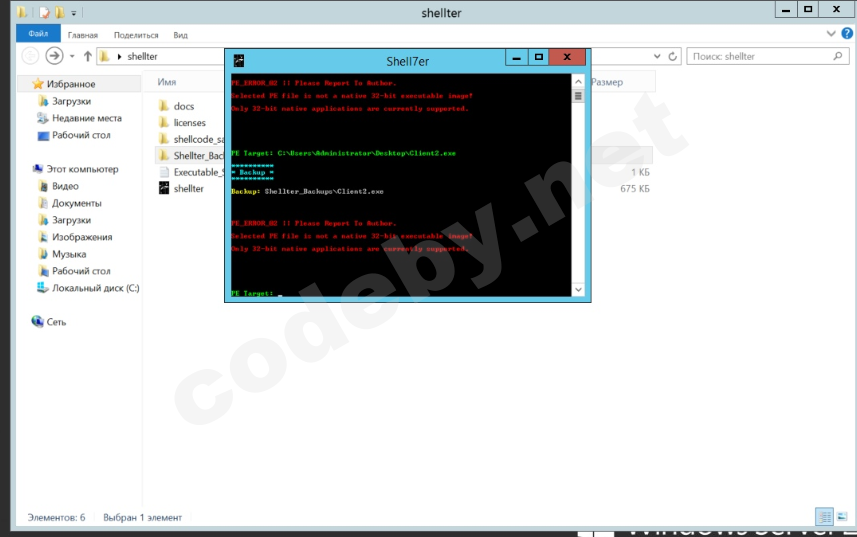
Task: Open Загрузки under Этот компьютер
Action: pos(71,220)
